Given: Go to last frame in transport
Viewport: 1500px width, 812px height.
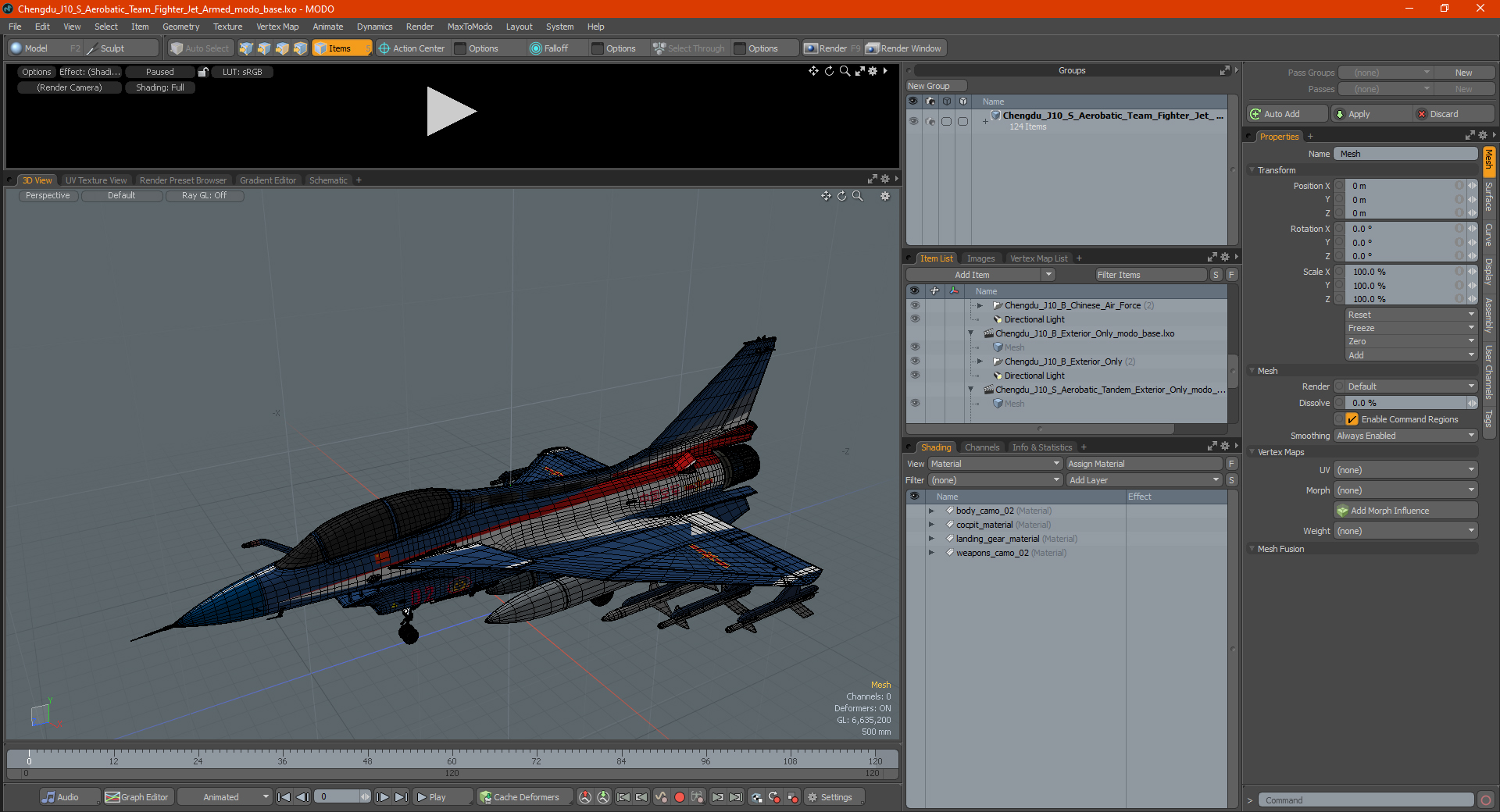Looking at the screenshot, I should tap(401, 797).
